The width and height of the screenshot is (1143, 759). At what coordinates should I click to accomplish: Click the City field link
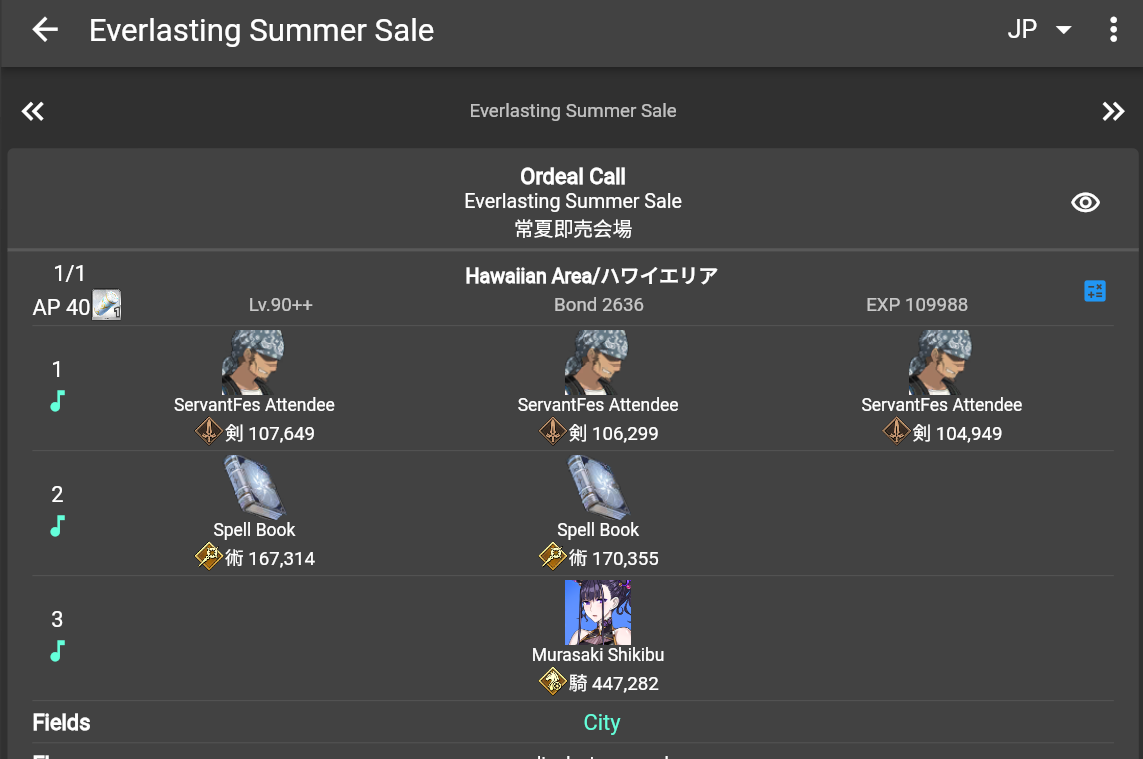pos(602,723)
